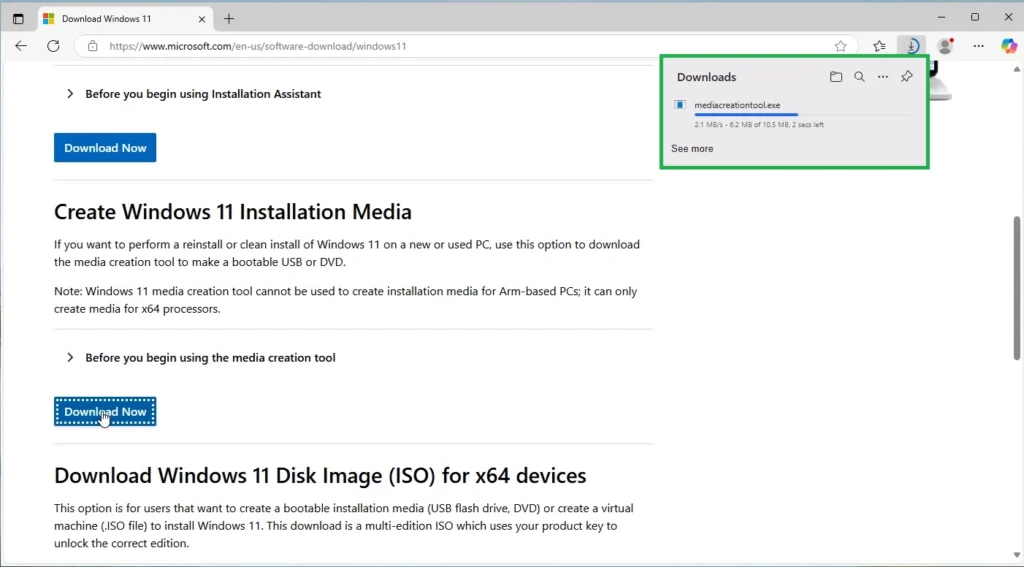Click the address bar URL field
Image resolution: width=1024 pixels, height=567 pixels.
pos(466,46)
